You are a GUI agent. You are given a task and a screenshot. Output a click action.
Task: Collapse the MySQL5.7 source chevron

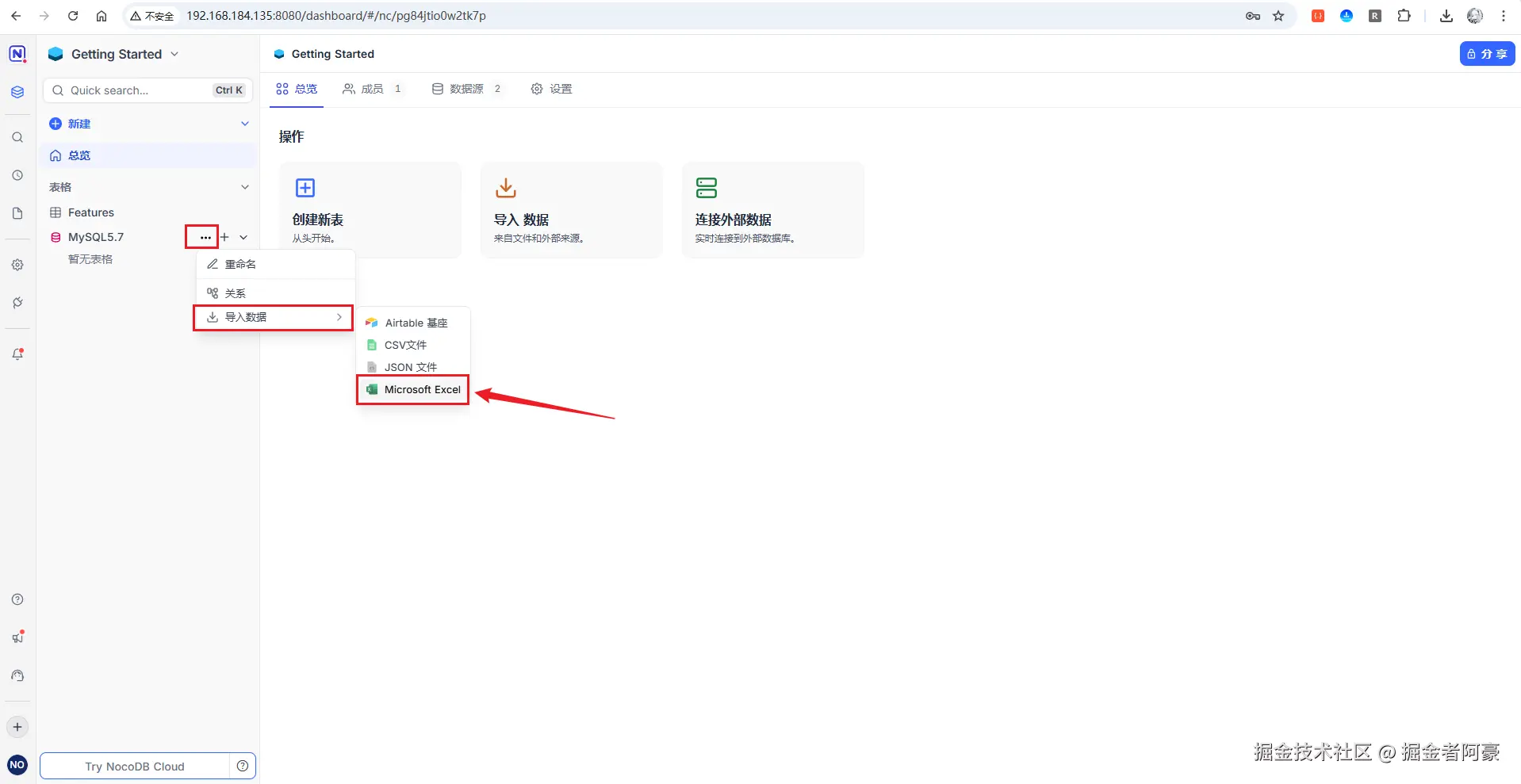(x=243, y=237)
